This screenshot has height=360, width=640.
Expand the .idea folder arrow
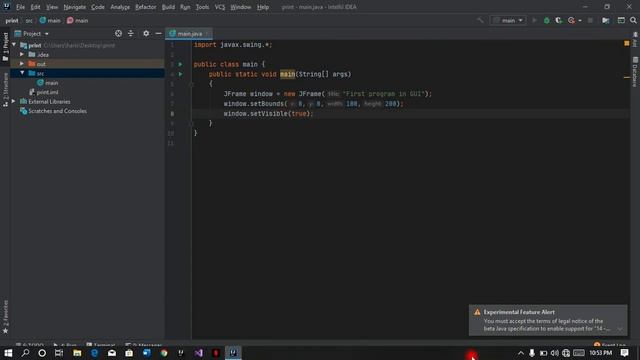(x=22, y=54)
